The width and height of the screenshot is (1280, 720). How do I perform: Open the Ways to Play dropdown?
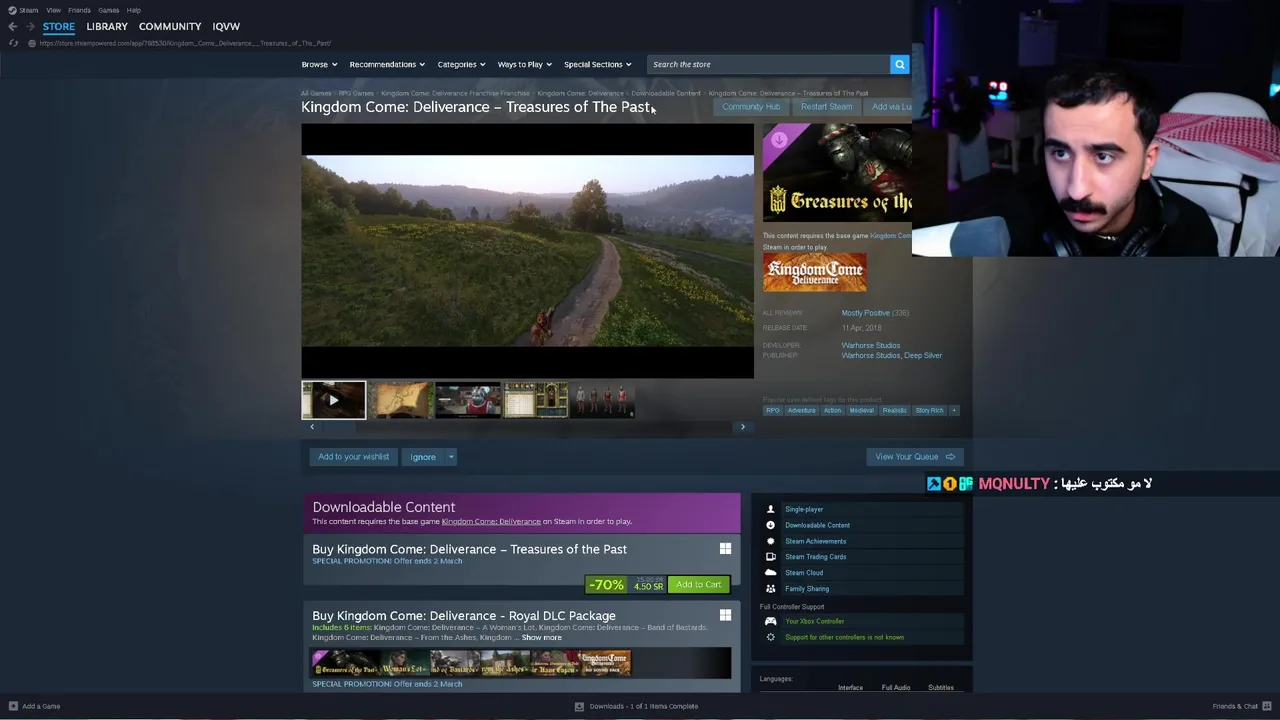[x=525, y=64]
